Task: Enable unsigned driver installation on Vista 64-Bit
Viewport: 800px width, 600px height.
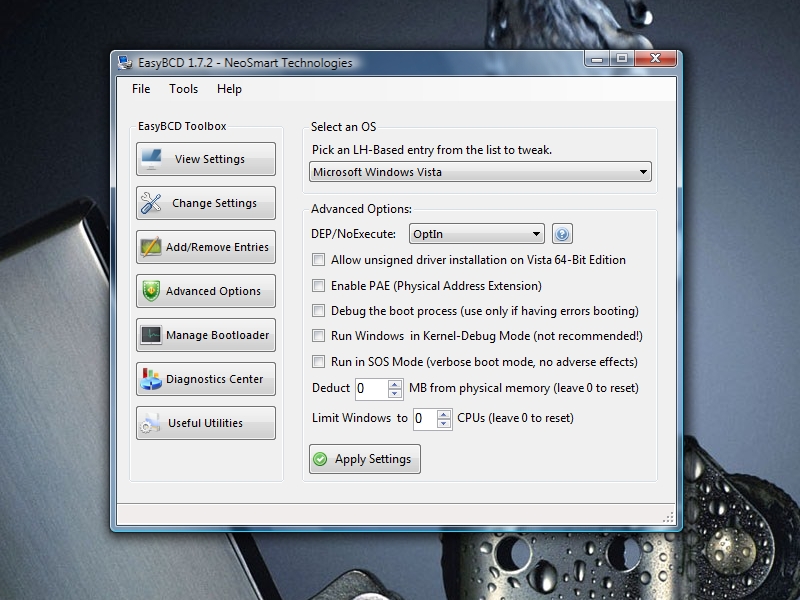Action: (x=318, y=260)
